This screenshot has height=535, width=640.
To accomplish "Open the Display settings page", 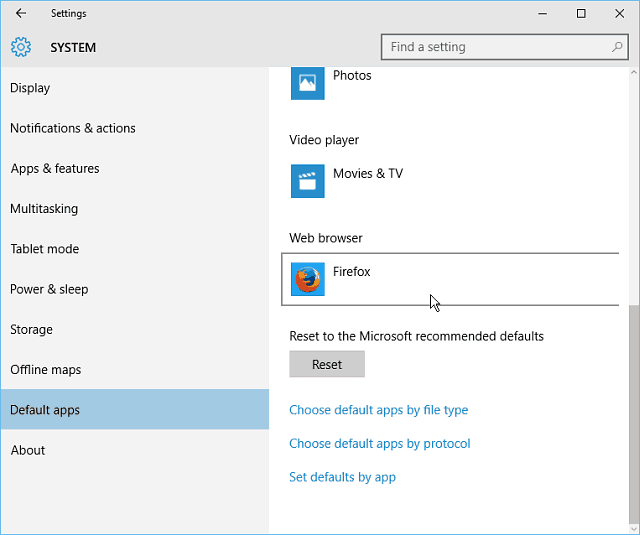I will 135,88.
